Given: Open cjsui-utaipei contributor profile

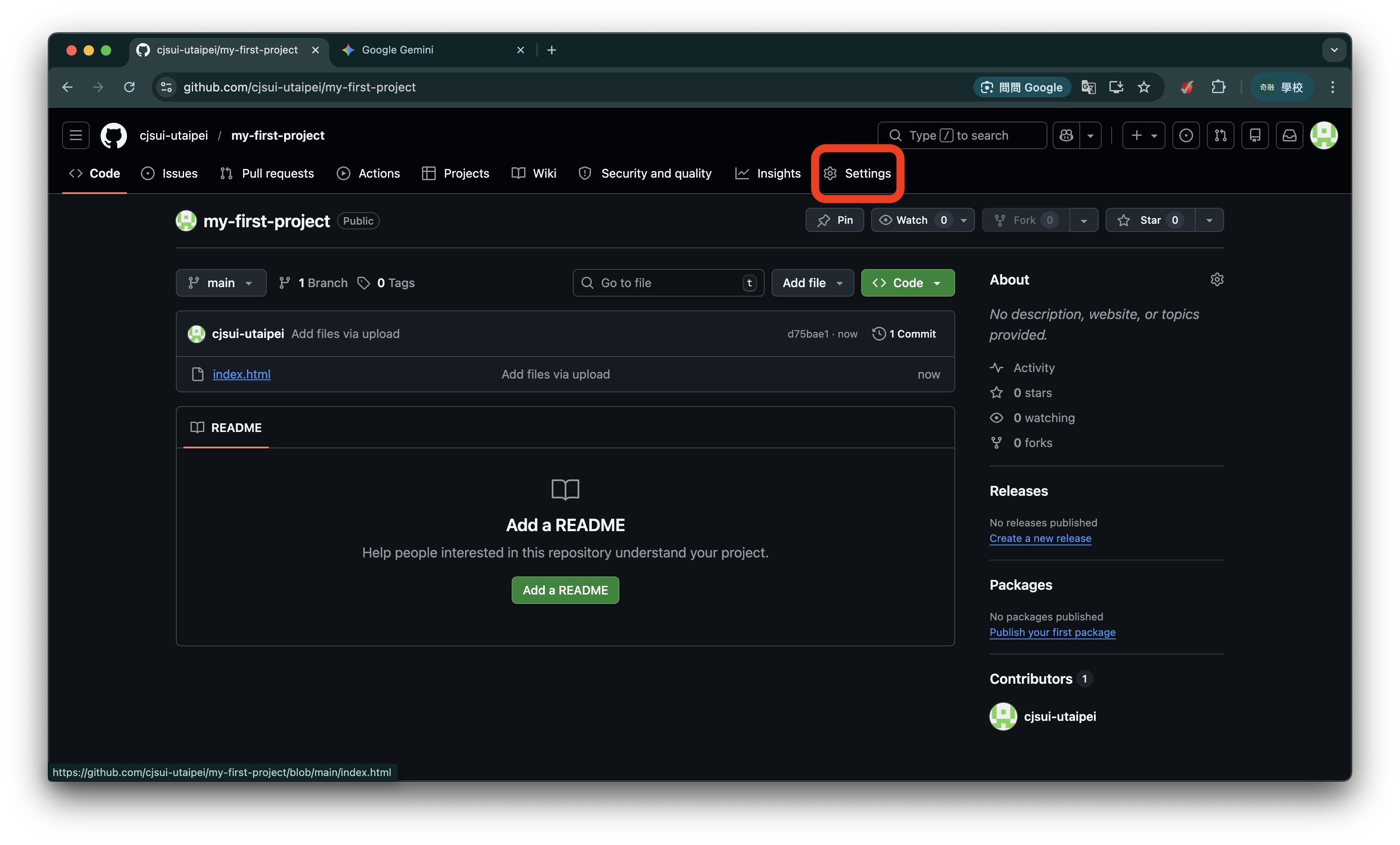Looking at the screenshot, I should coord(1059,716).
